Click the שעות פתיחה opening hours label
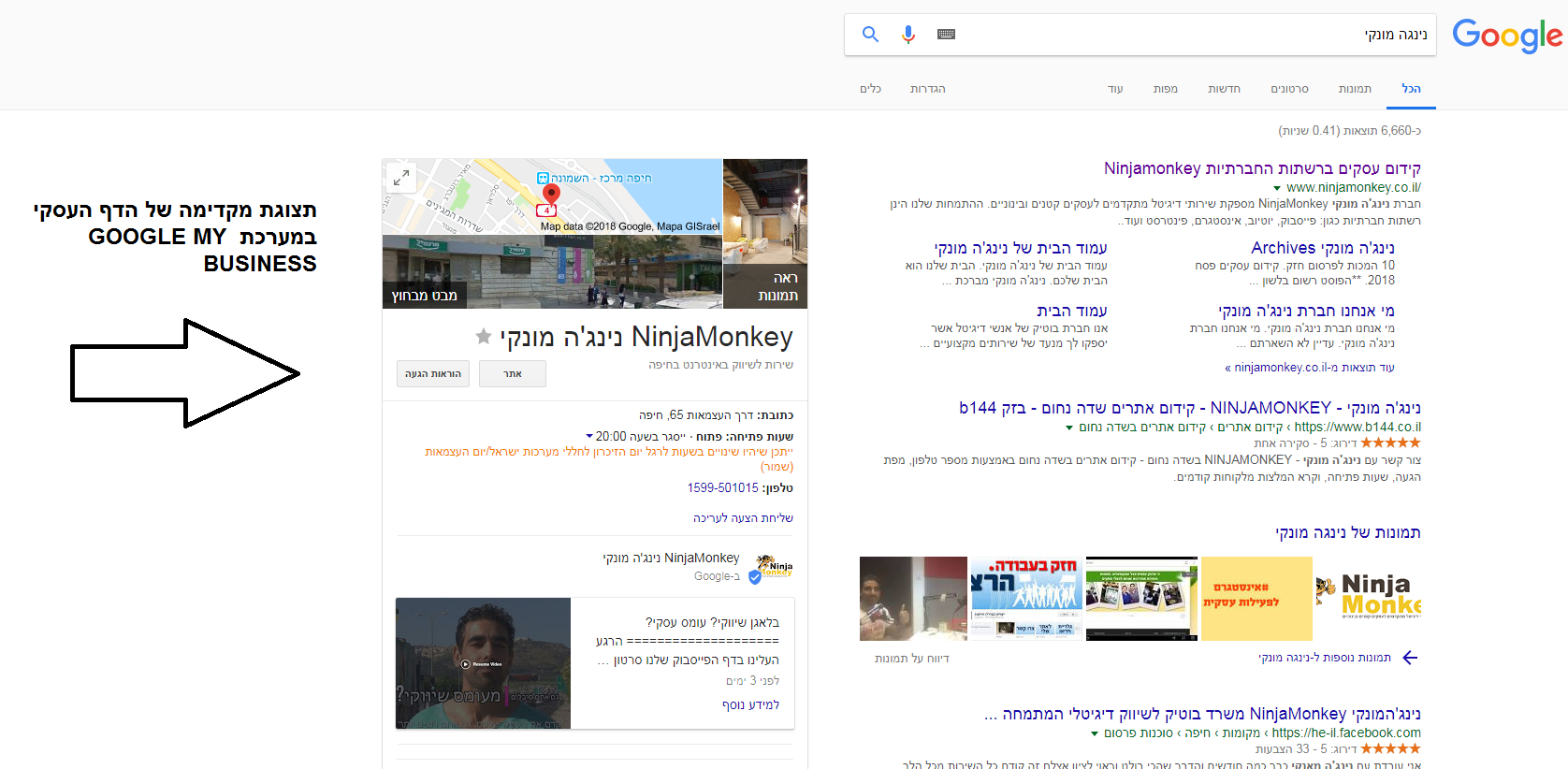The width and height of the screenshot is (1568, 769). (x=760, y=436)
